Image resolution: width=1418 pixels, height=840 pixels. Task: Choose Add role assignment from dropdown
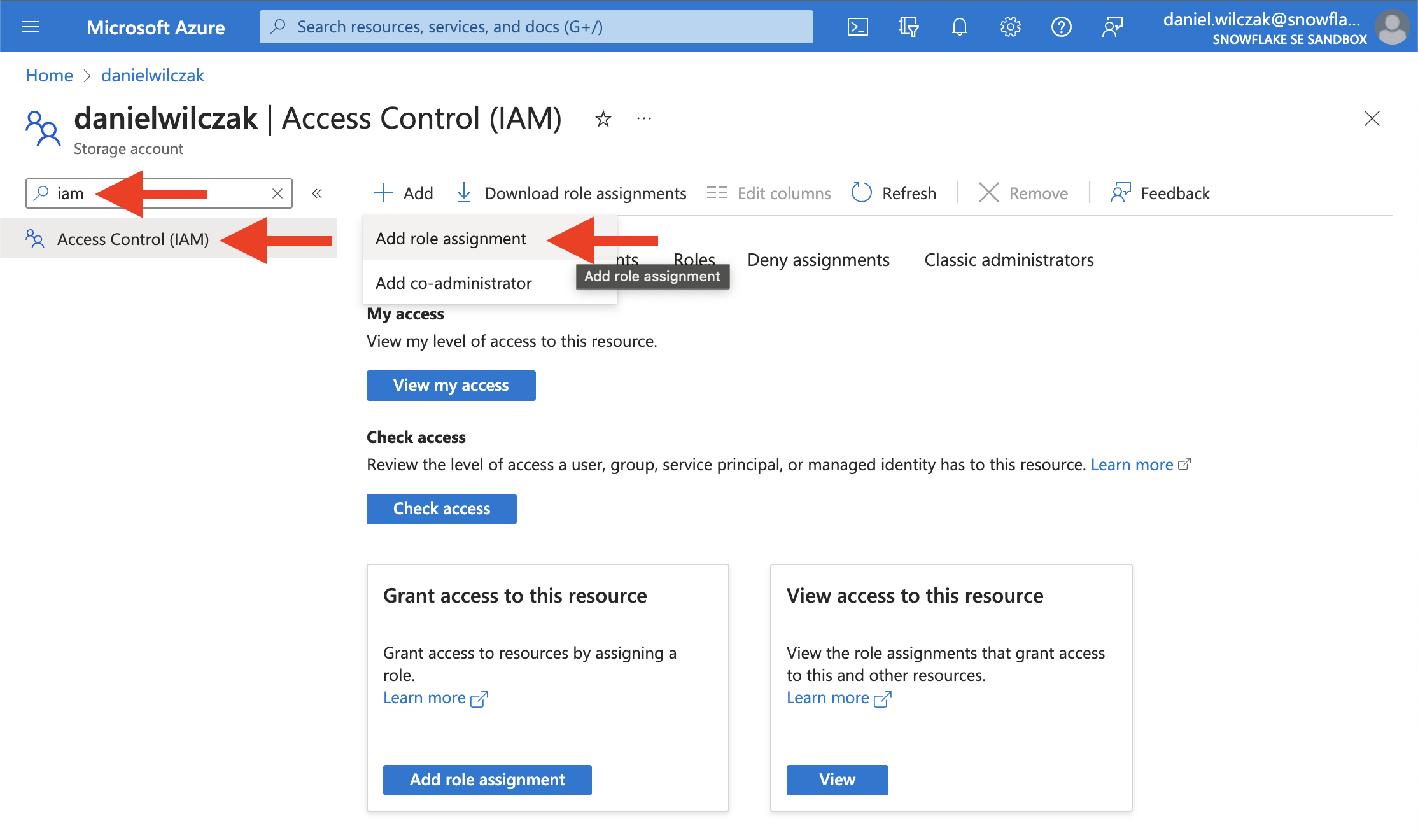click(x=451, y=239)
